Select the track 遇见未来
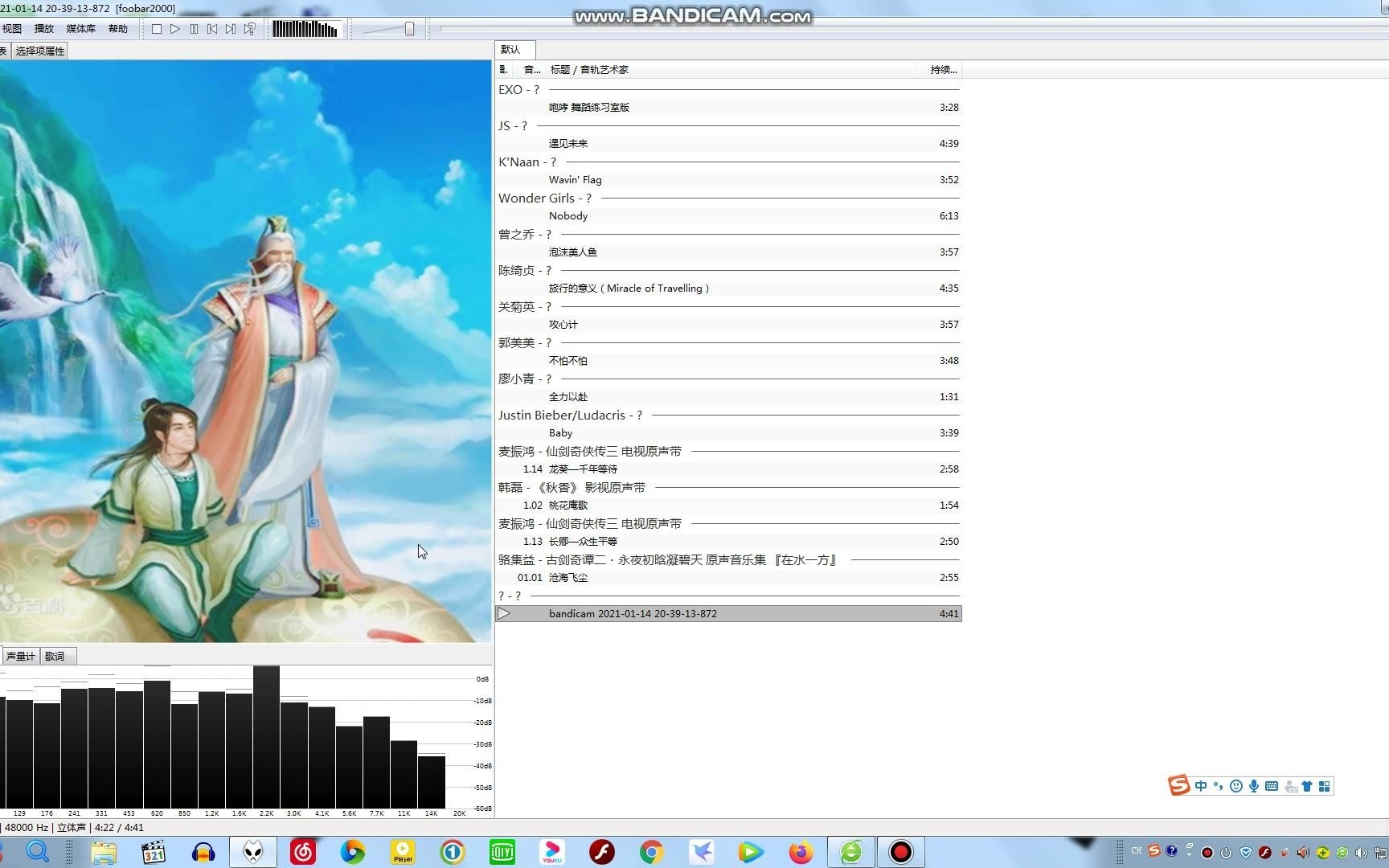The width and height of the screenshot is (1389, 868). click(x=728, y=144)
